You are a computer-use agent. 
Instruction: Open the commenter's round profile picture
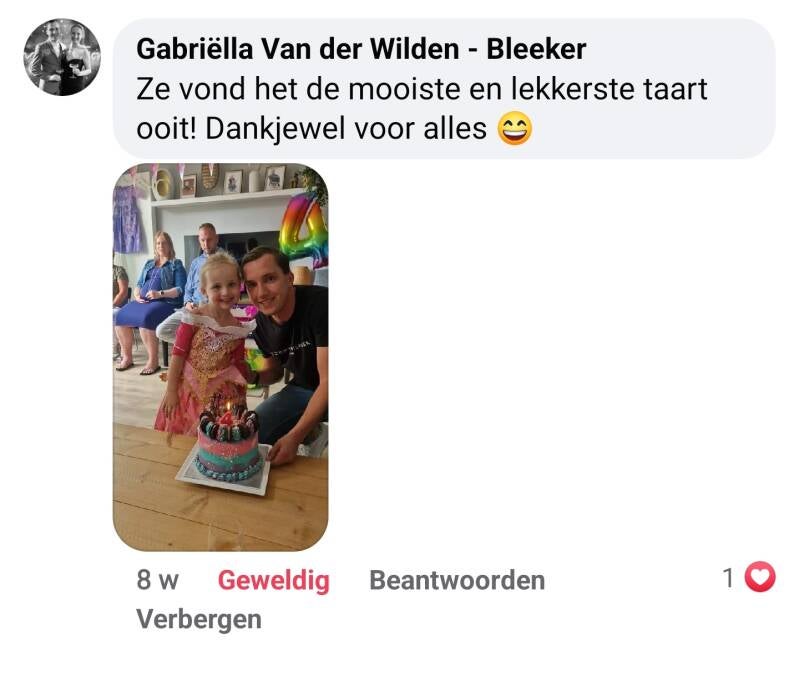62,57
